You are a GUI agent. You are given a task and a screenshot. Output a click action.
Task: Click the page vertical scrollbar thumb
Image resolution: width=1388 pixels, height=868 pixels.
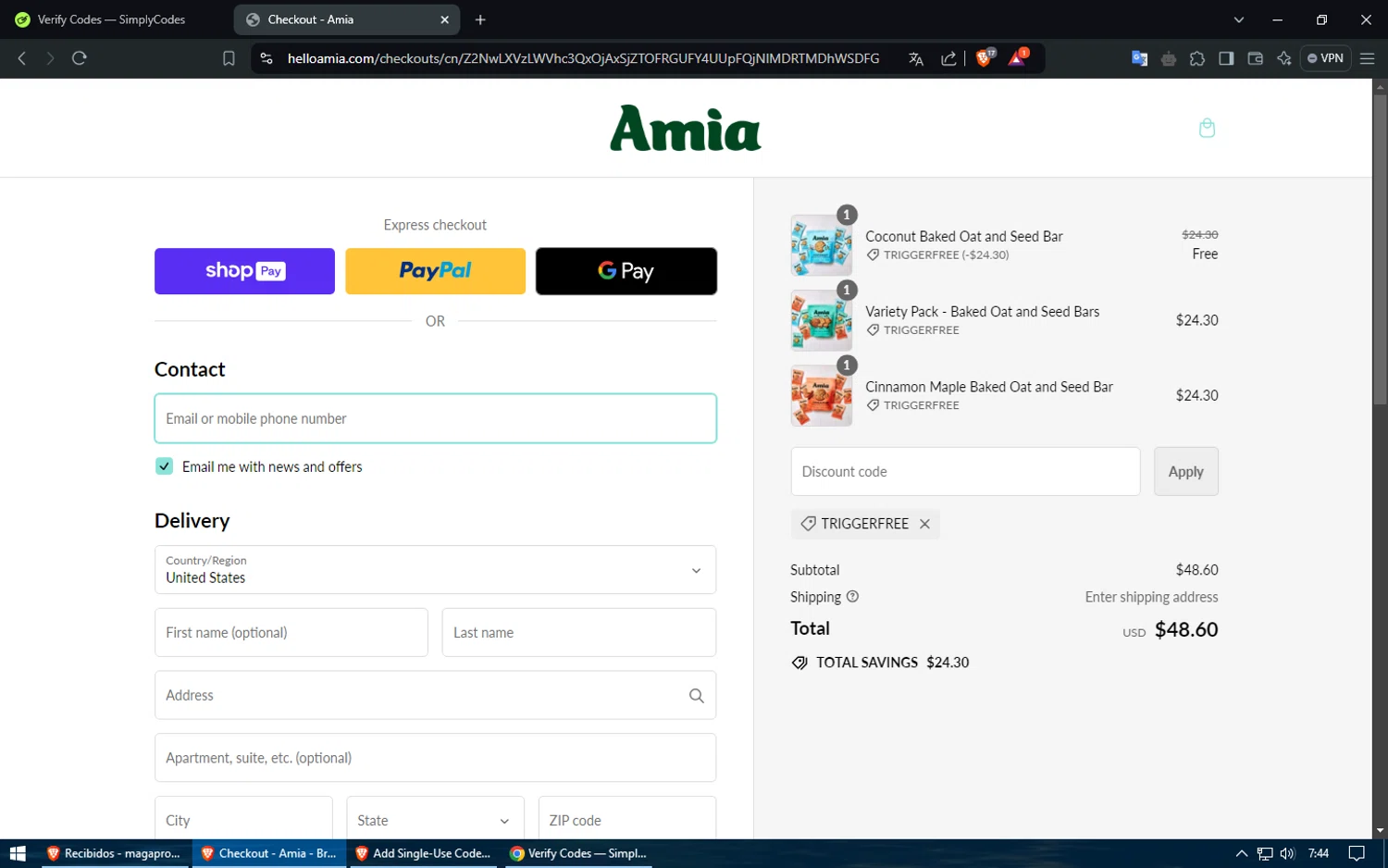pos(1380,250)
